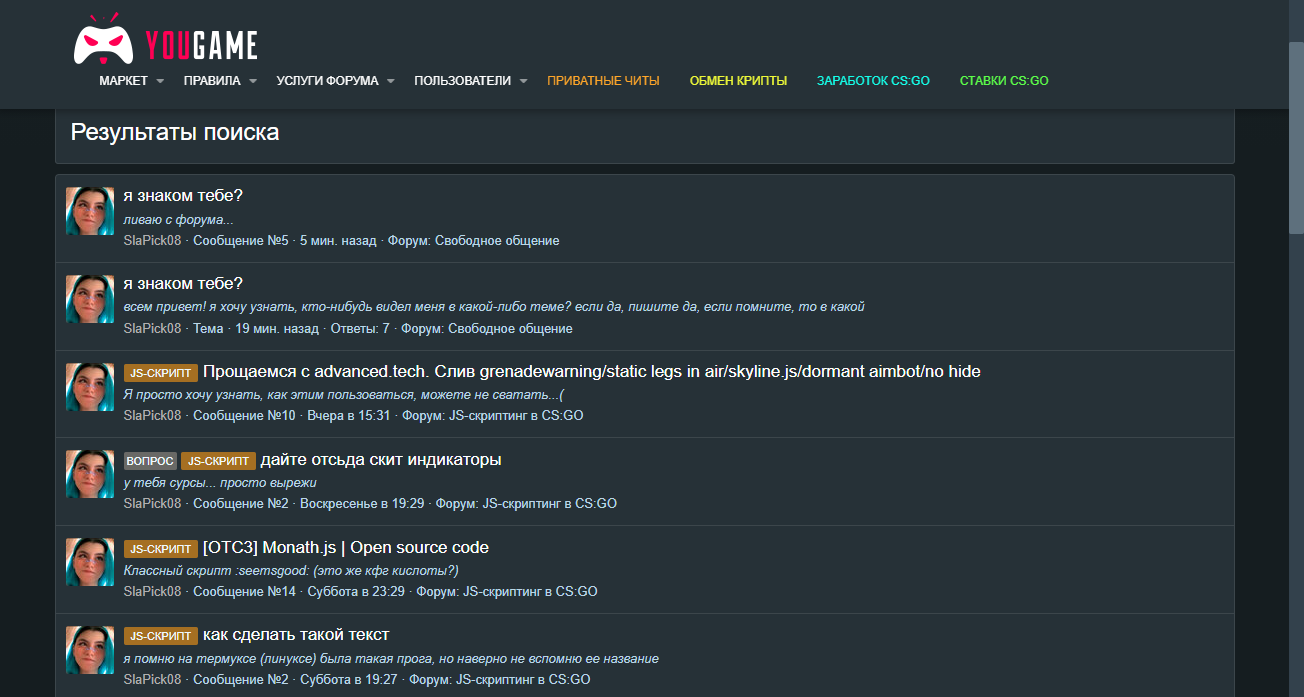Image resolution: width=1304 pixels, height=697 pixels.
Task: Open 'как сделать такой текст' thread
Action: tap(296, 635)
